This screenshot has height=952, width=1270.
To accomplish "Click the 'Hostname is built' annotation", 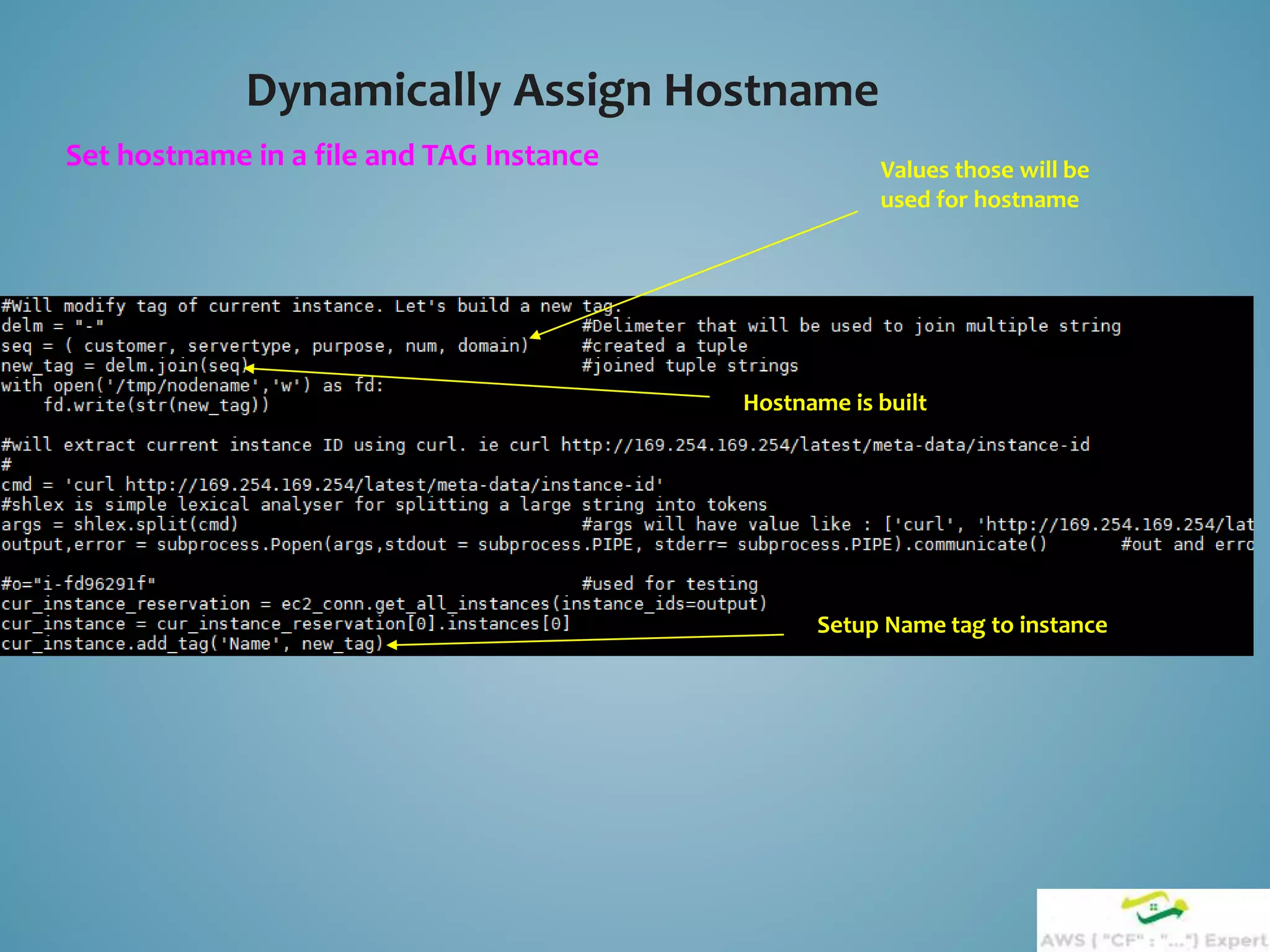I will (835, 403).
